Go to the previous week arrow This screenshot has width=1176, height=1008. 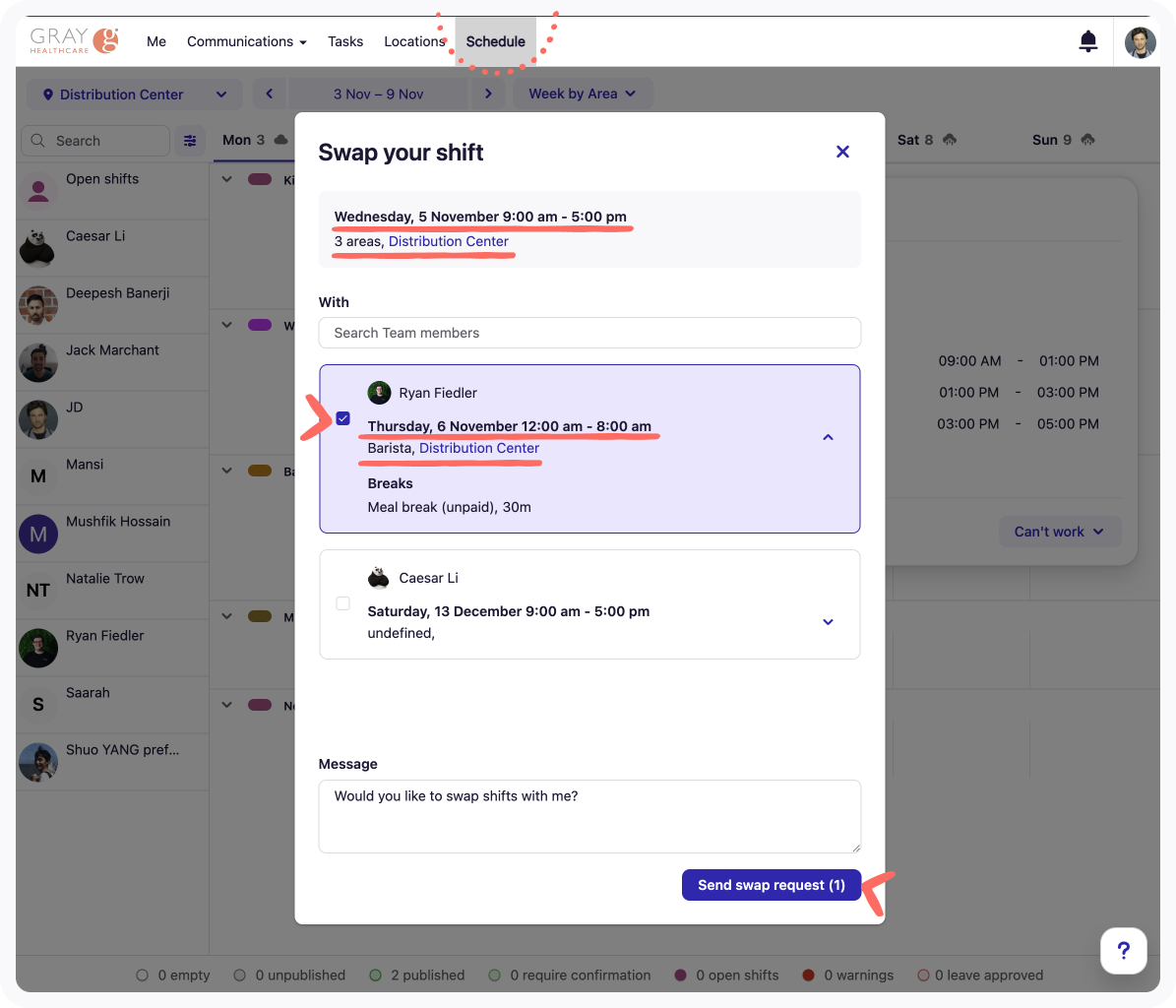point(270,94)
